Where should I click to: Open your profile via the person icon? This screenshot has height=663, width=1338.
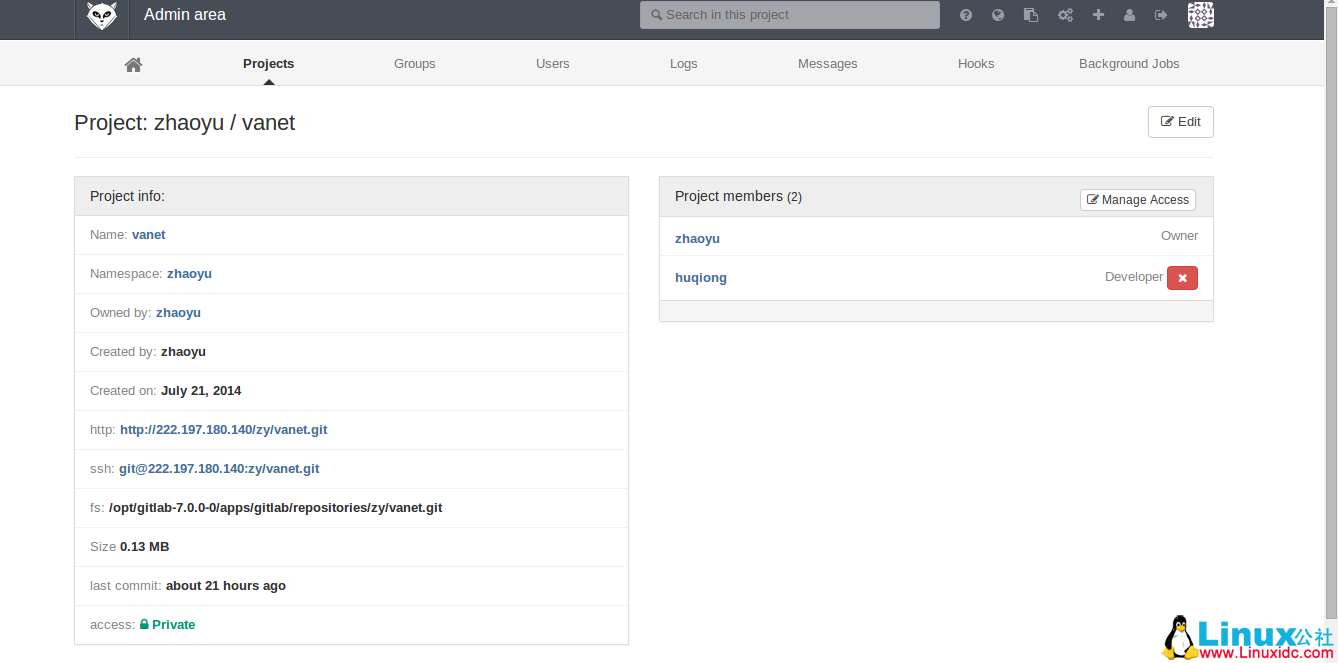tap(1129, 15)
